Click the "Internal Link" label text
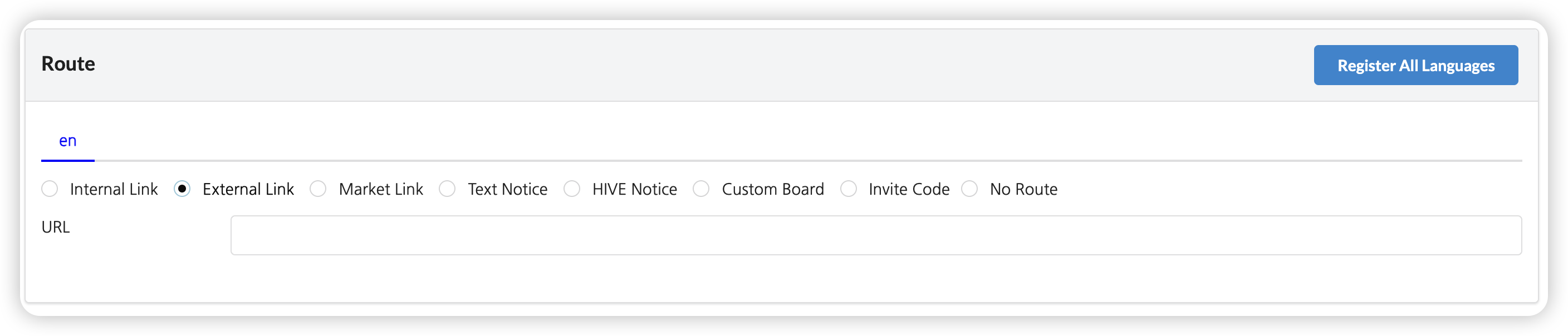This screenshot has height=336, width=1568. click(114, 190)
